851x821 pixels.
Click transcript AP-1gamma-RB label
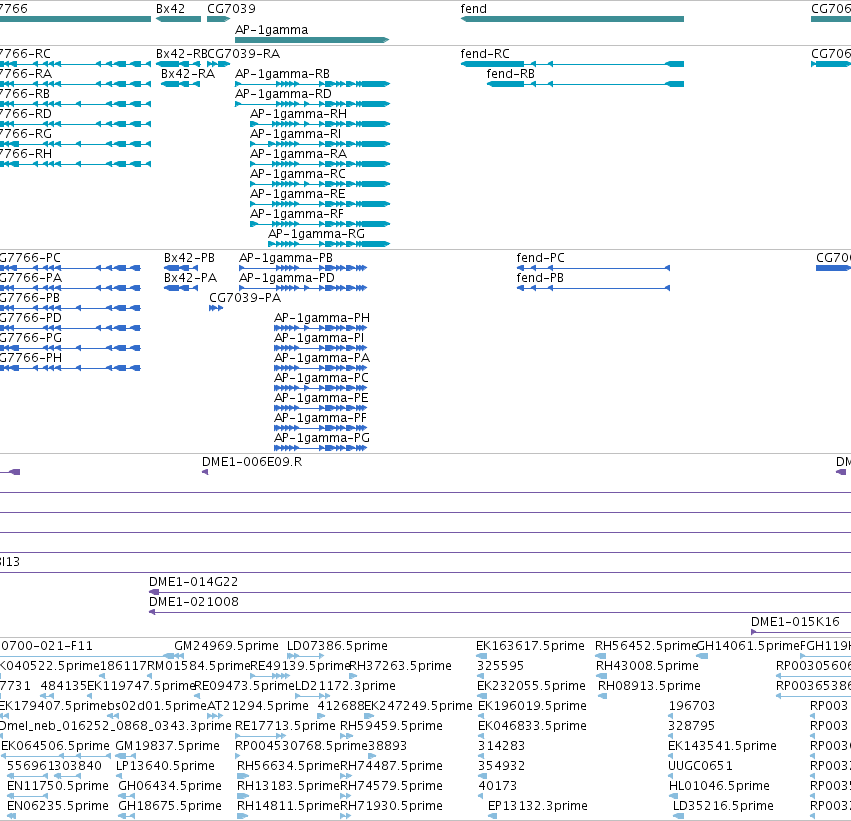tap(282, 74)
